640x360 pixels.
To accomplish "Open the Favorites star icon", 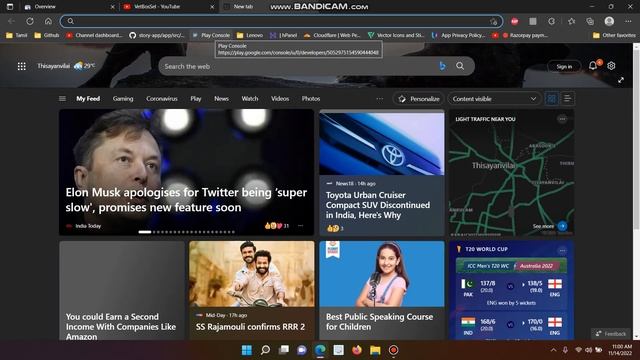I will click(571, 21).
